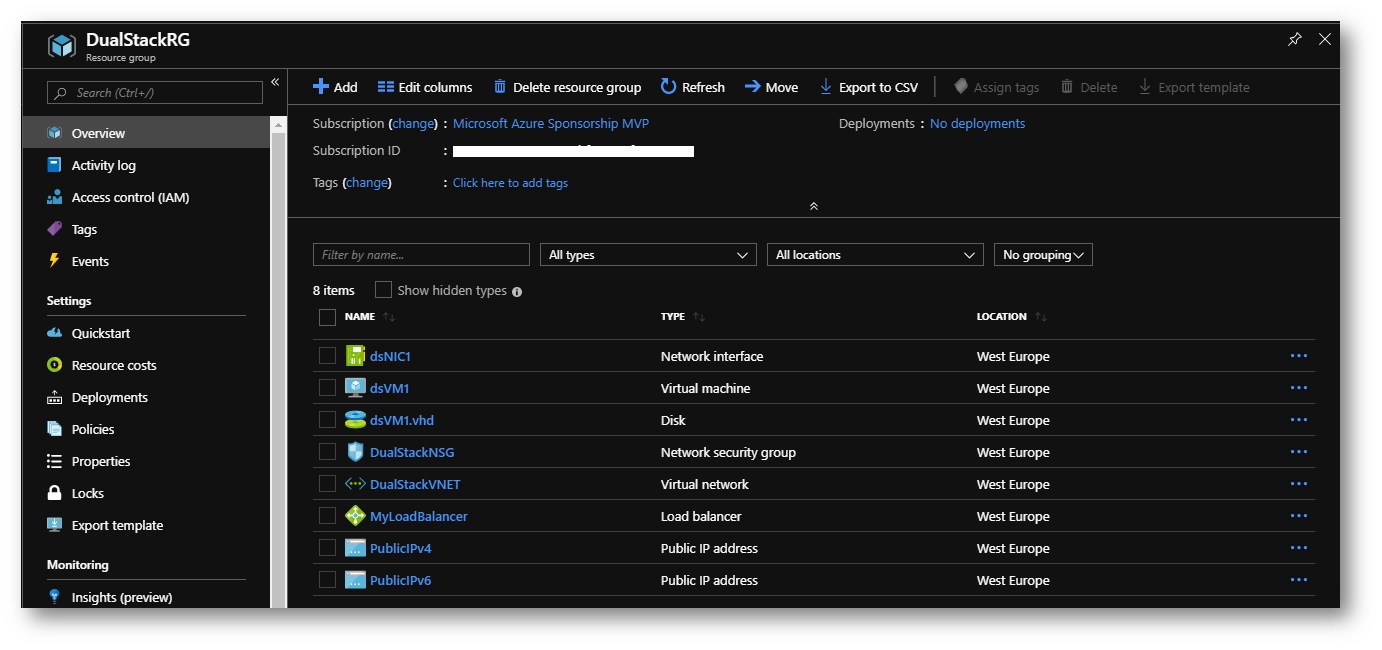Click the Properties icon in sidebar
This screenshot has width=1382, height=650.
tap(55, 461)
